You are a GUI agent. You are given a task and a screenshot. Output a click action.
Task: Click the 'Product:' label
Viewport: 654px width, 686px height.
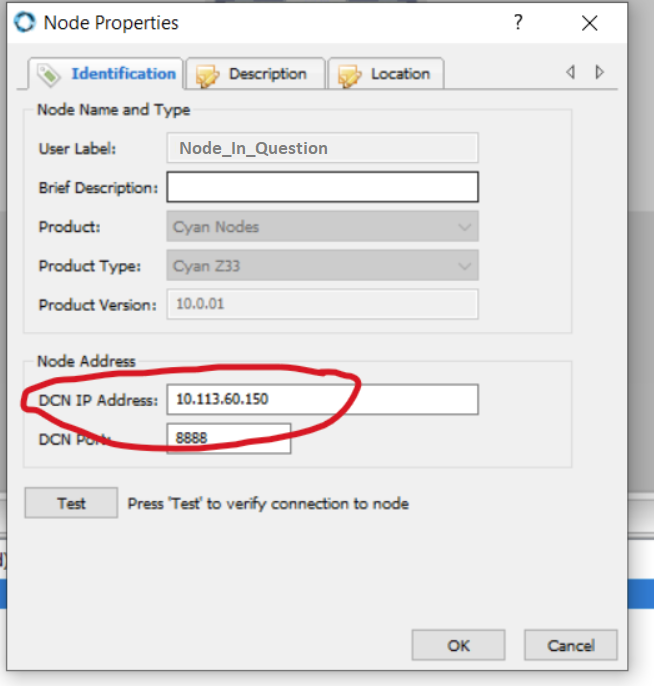click(70, 227)
